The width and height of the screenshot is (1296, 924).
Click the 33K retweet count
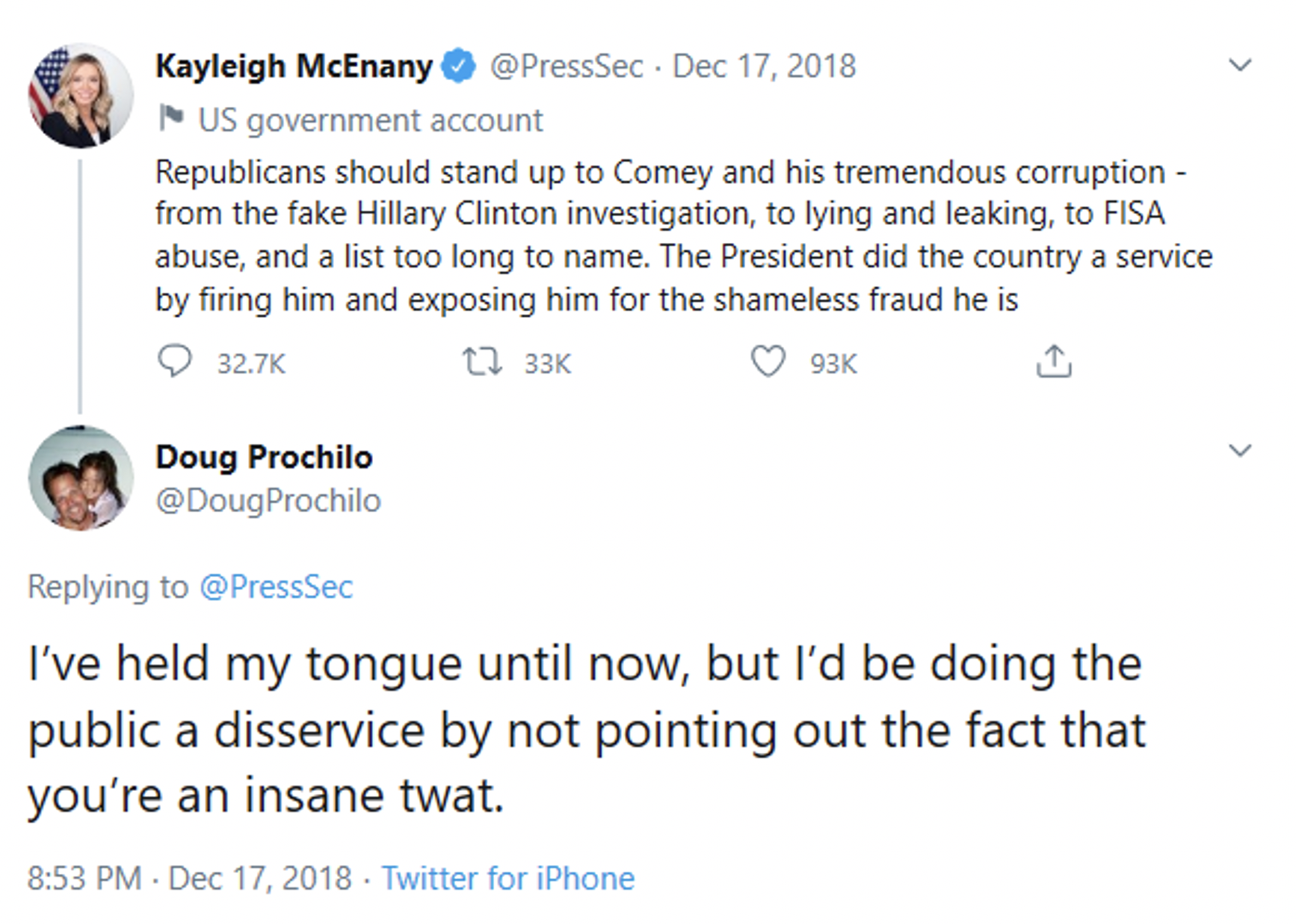click(547, 363)
